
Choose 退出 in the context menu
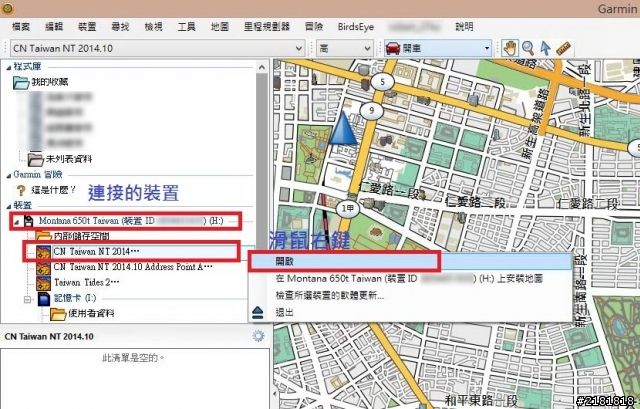(x=410, y=312)
